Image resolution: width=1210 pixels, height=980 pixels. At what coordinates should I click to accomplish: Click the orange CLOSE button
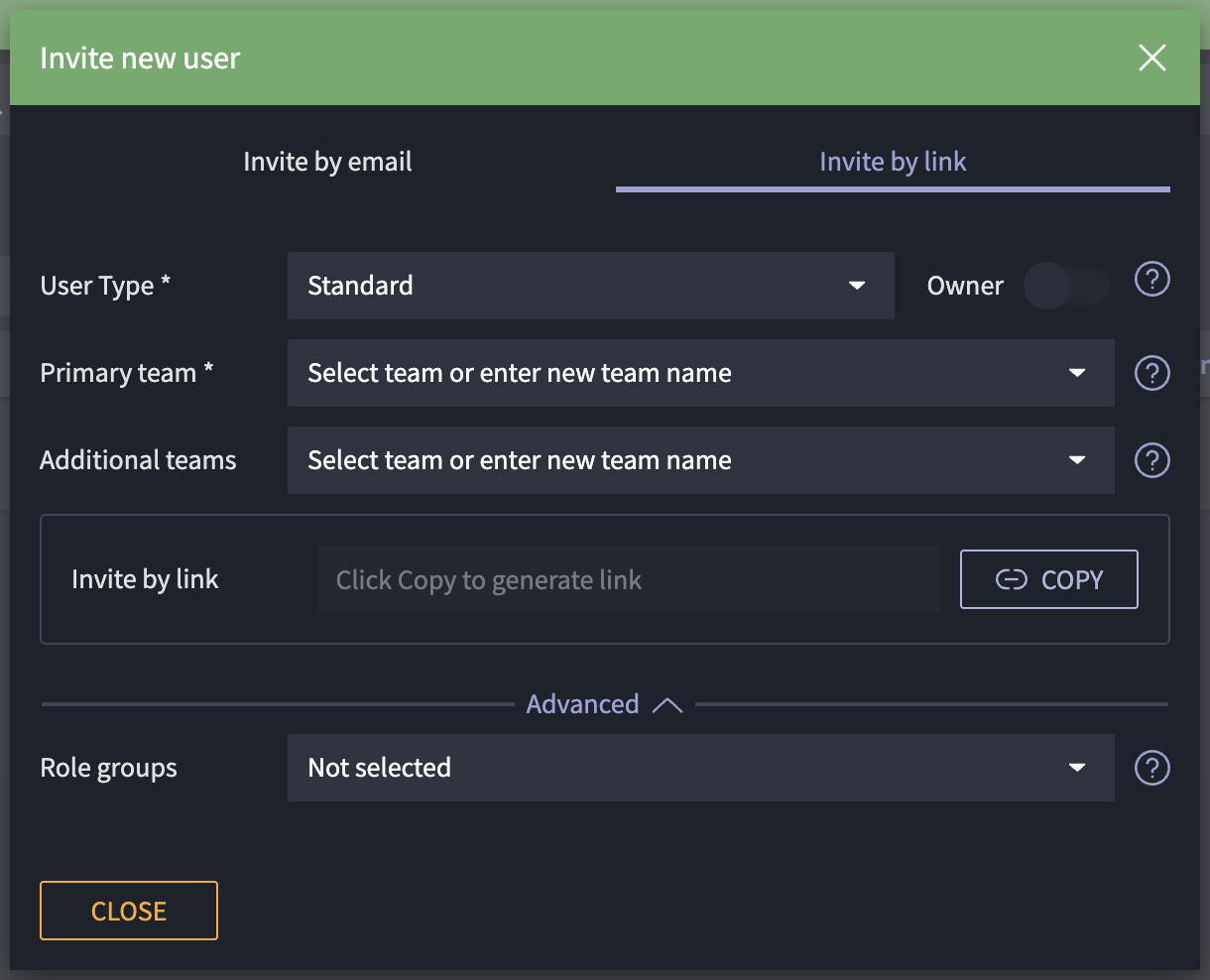pos(129,911)
